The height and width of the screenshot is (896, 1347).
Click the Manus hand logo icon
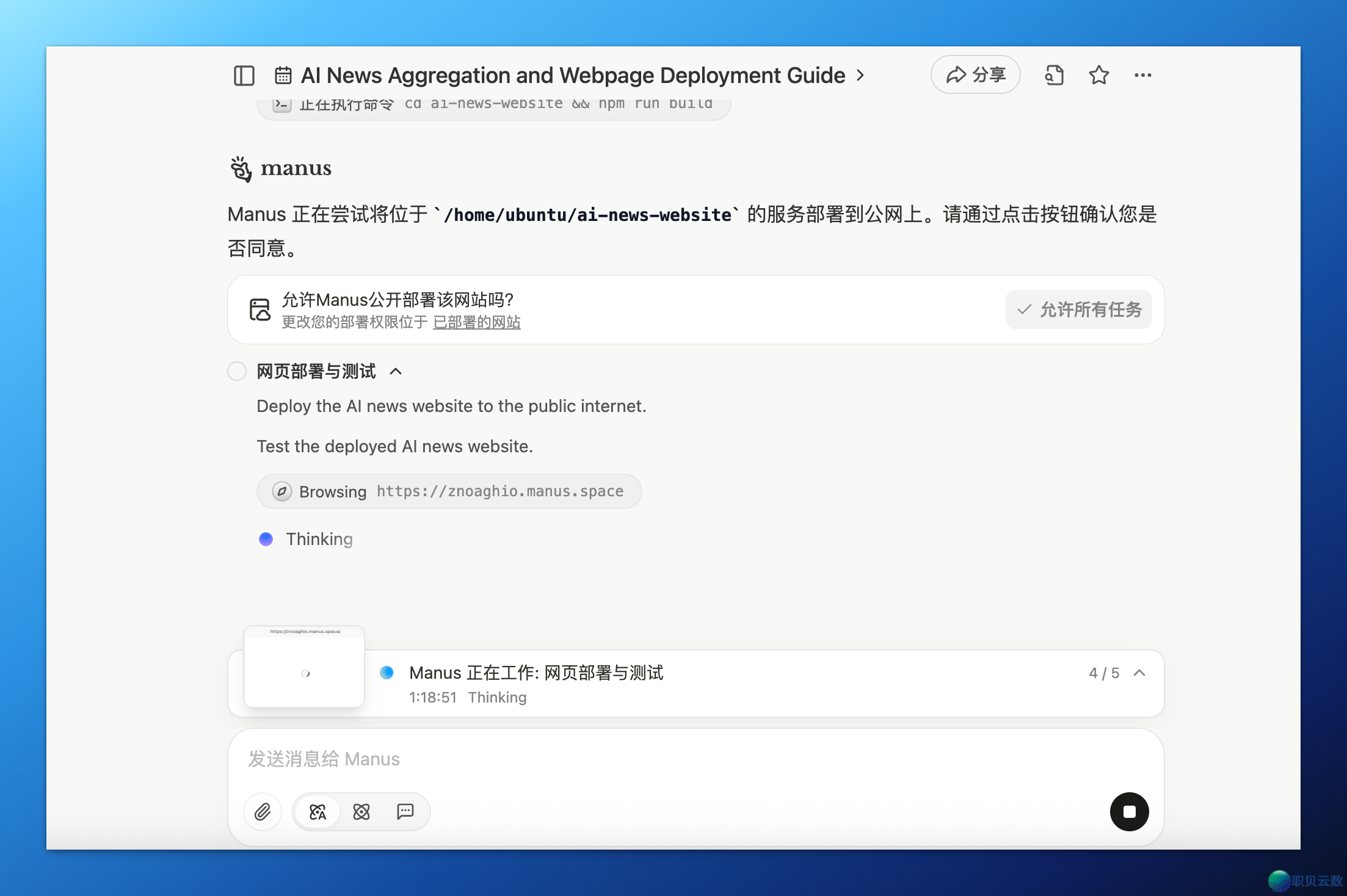point(241,168)
